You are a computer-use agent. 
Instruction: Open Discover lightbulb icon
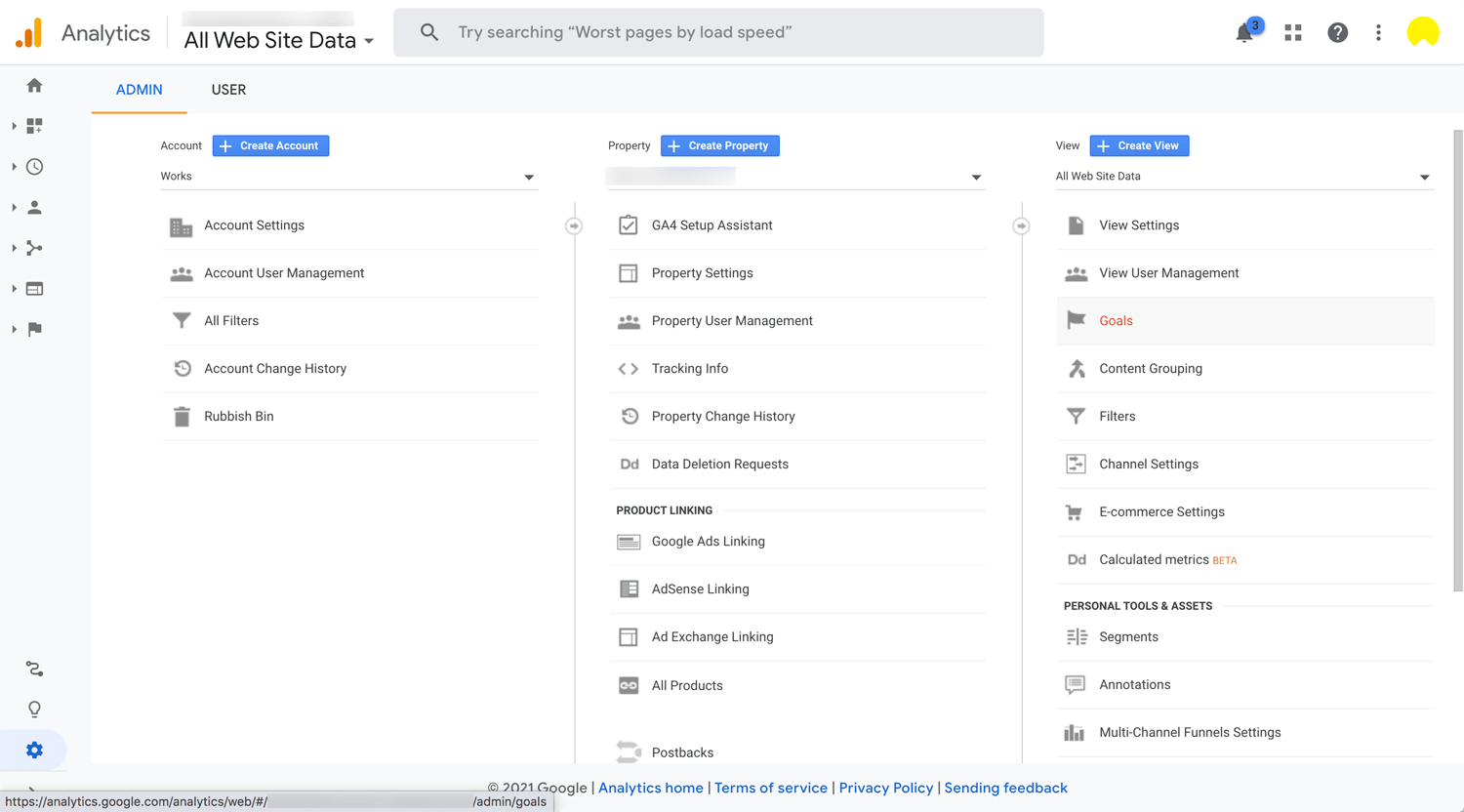pyautogui.click(x=34, y=710)
